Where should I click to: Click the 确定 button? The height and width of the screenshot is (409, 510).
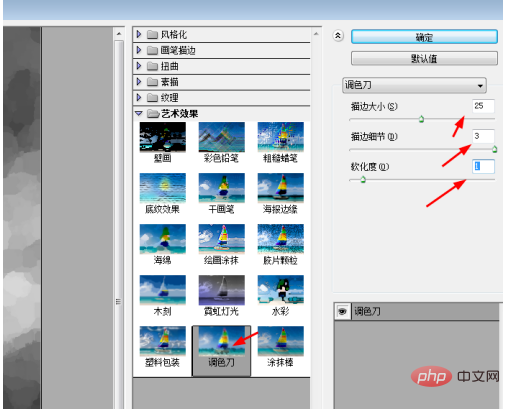(x=424, y=37)
